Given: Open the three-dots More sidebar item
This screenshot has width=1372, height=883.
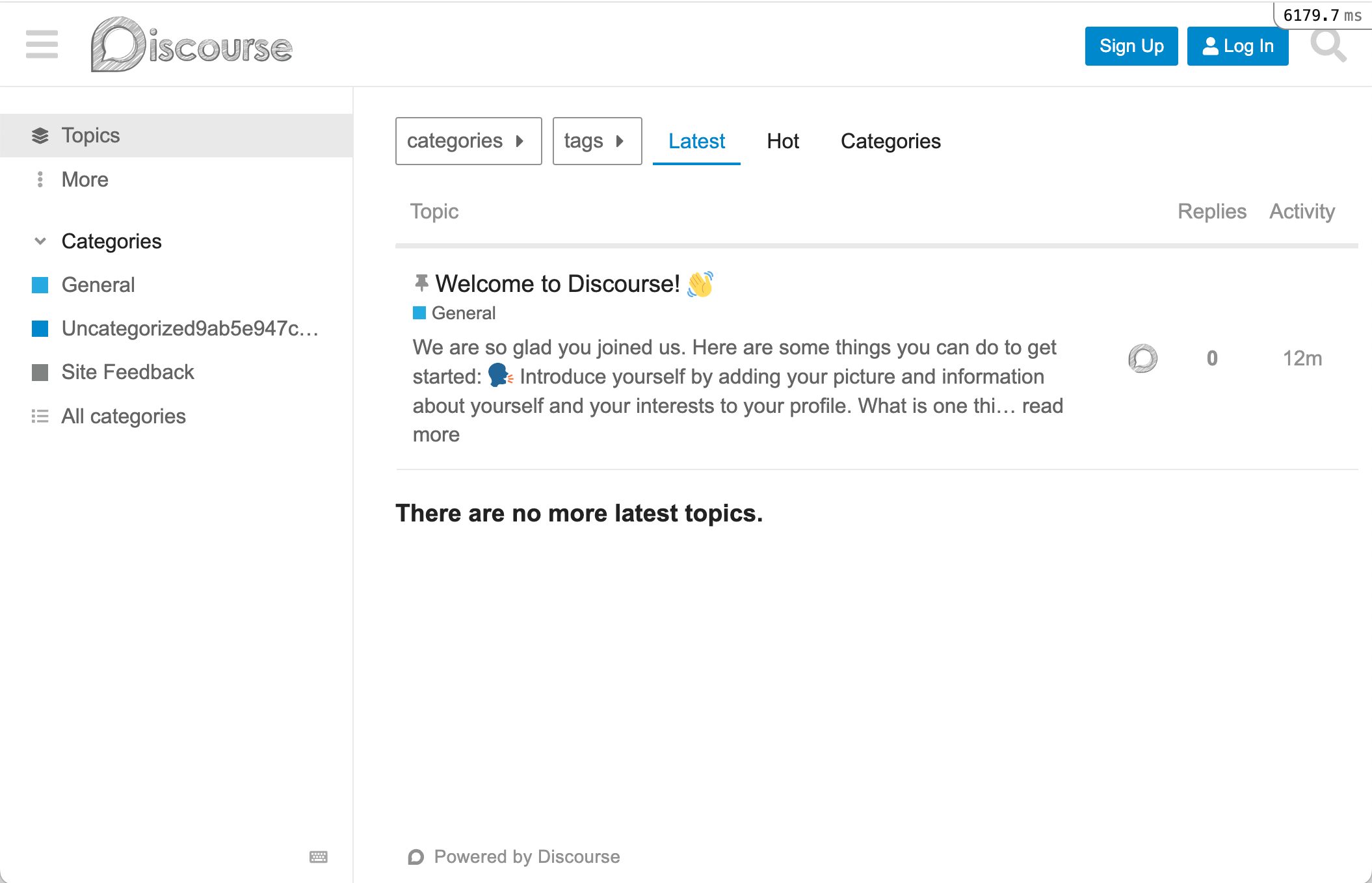Looking at the screenshot, I should click(40, 179).
